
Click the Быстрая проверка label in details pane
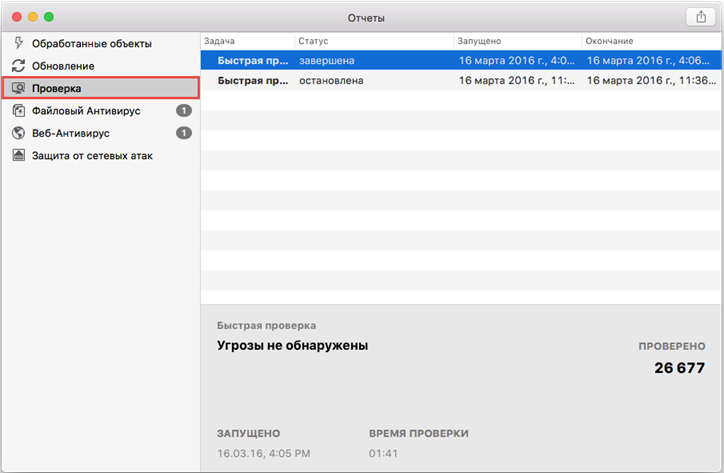tap(266, 326)
